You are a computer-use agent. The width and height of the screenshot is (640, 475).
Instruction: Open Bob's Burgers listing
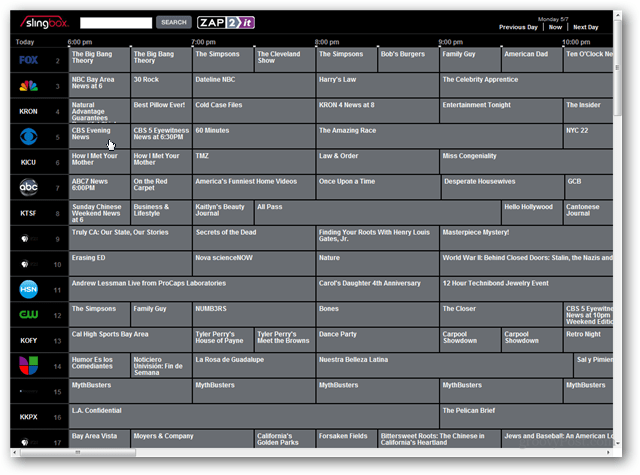coord(408,60)
